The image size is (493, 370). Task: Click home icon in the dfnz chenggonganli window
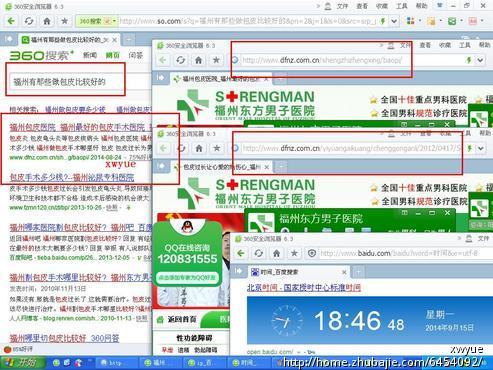(199, 148)
